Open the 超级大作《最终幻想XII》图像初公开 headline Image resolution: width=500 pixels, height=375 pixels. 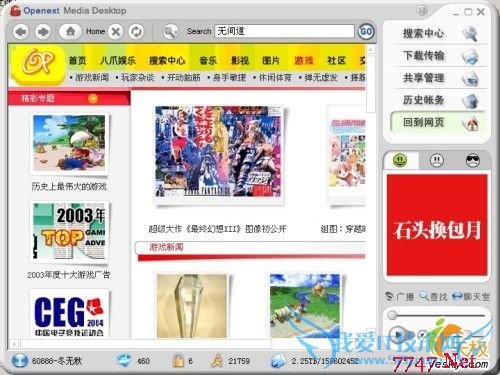point(217,229)
